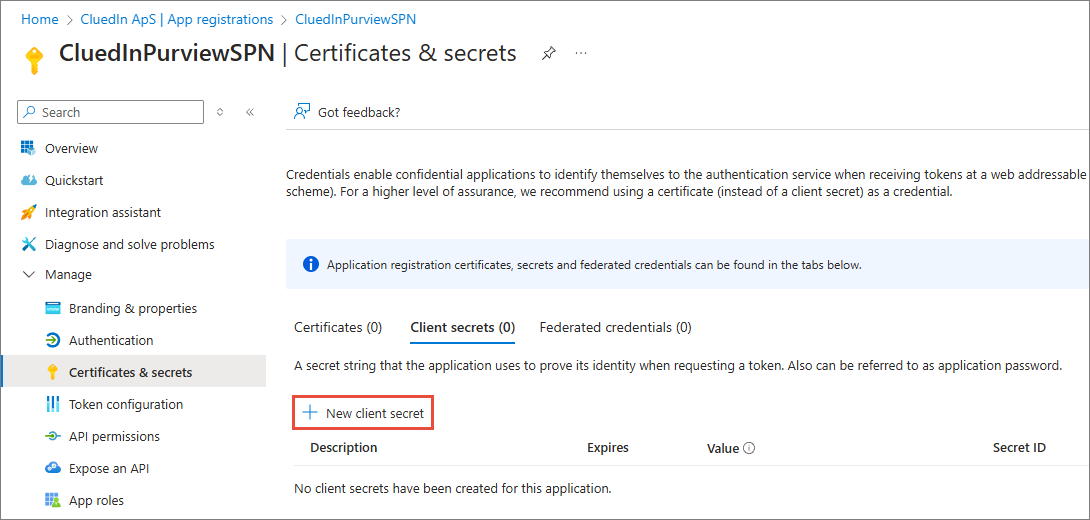This screenshot has height=520, width=1090.
Task: Click the Expires column header
Action: [608, 448]
